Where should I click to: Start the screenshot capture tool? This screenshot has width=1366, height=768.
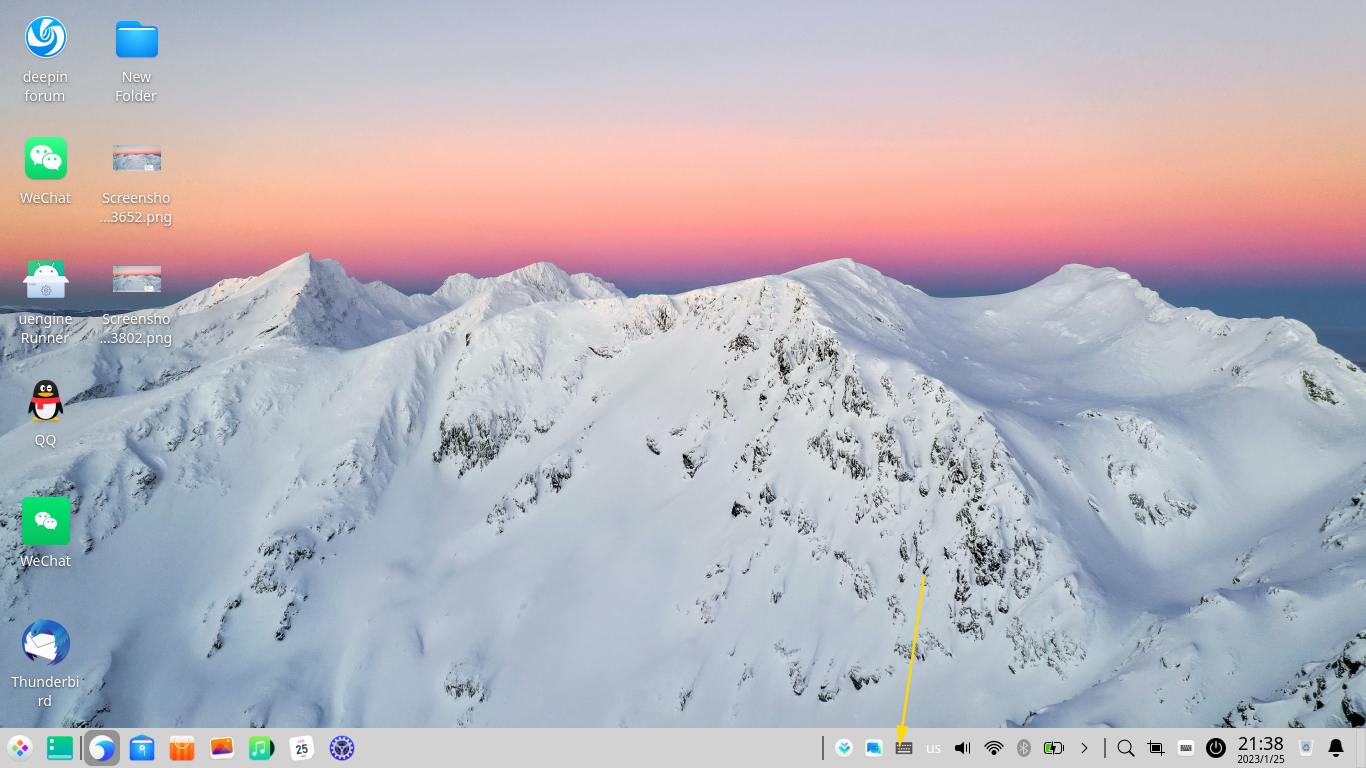(x=1156, y=748)
